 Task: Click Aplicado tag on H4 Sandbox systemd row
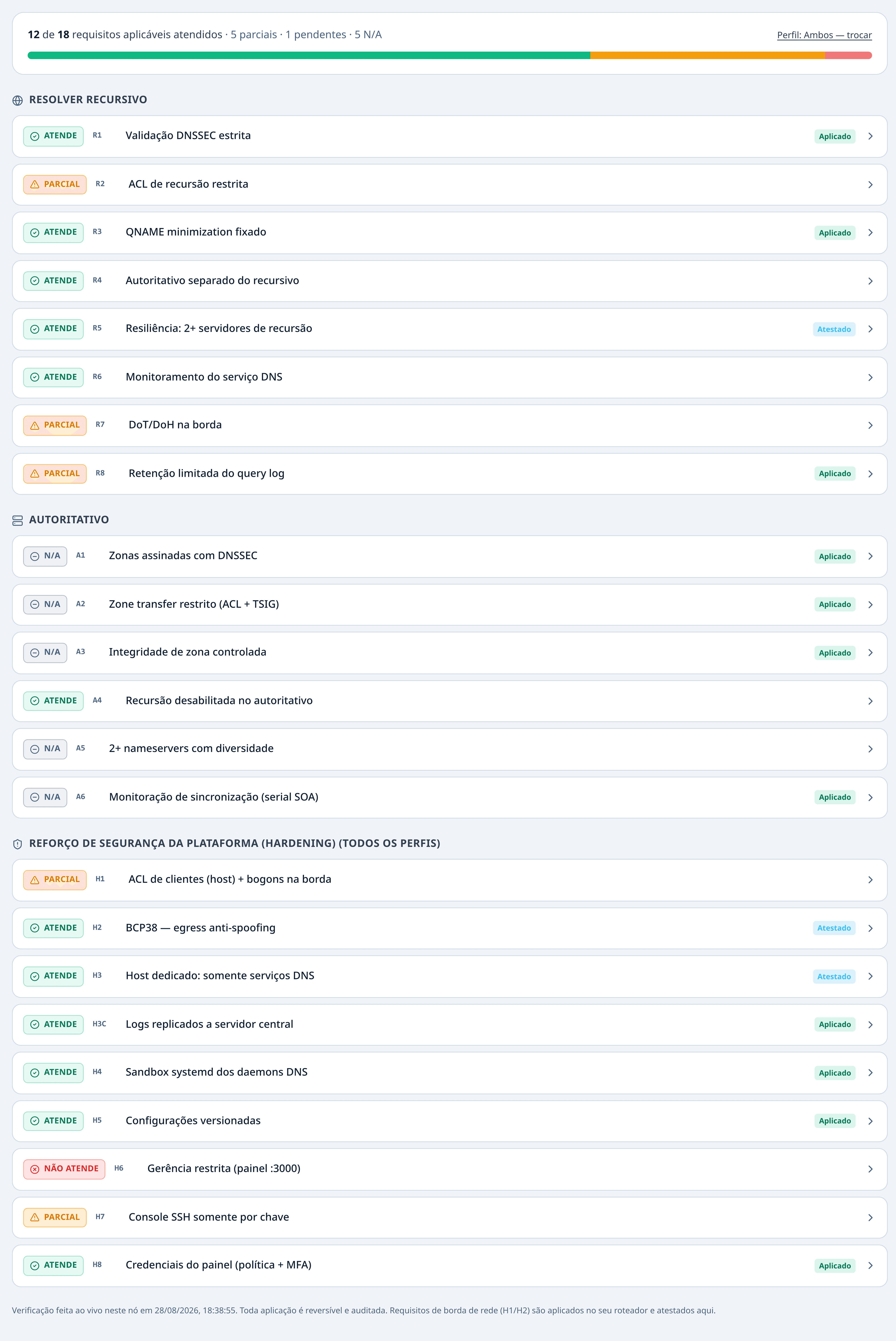[x=834, y=1073]
